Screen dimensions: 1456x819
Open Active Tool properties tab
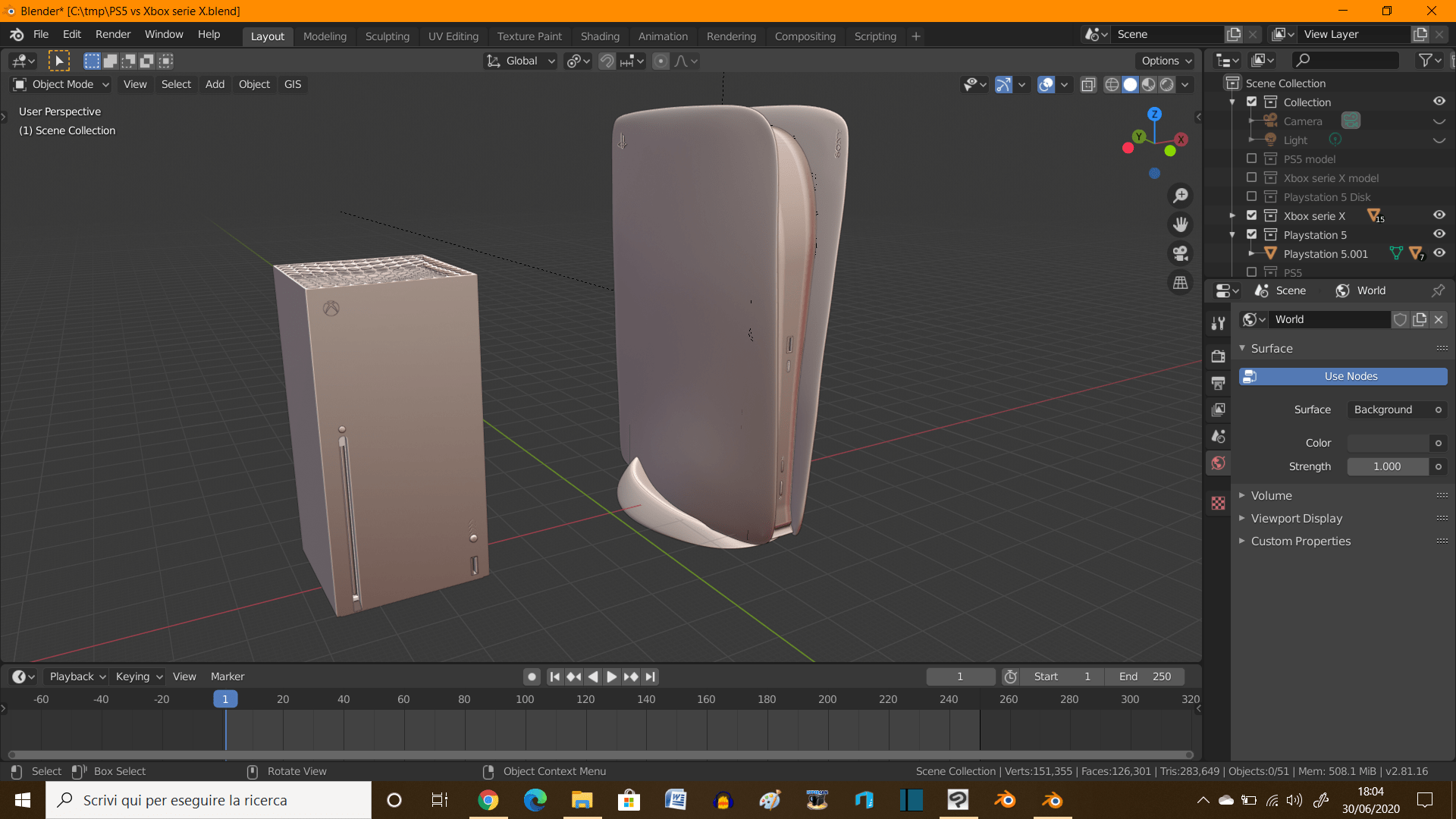click(x=1218, y=324)
